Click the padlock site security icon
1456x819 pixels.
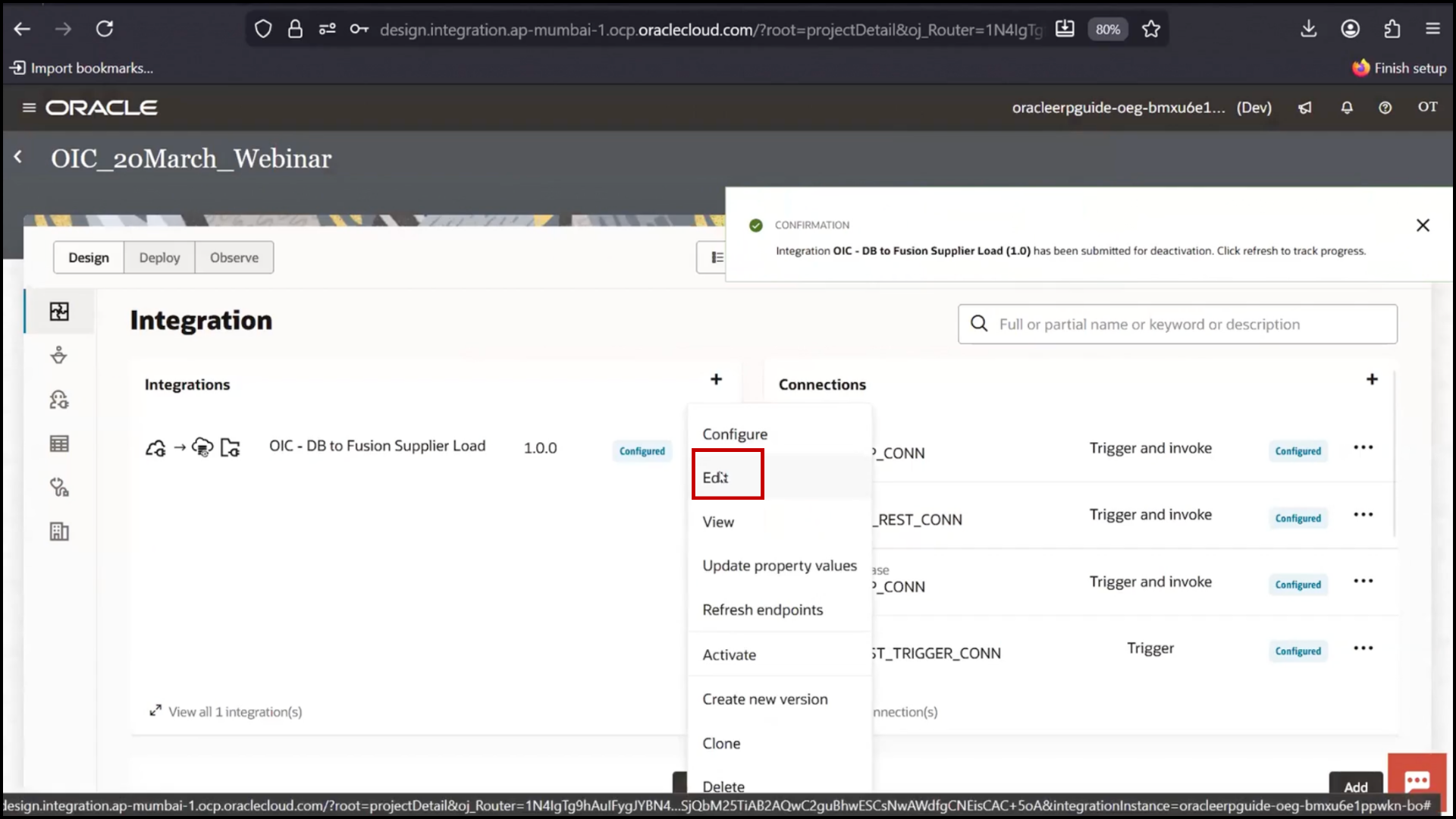295,29
